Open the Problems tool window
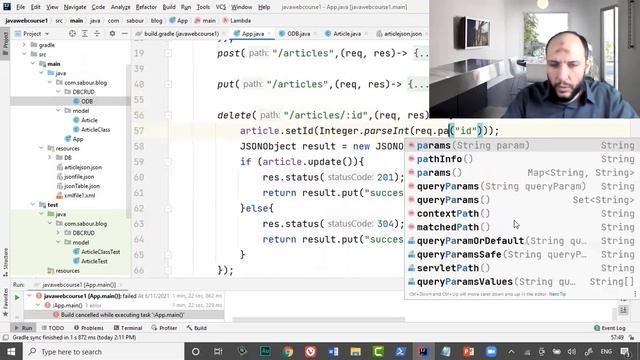 (x=89, y=328)
